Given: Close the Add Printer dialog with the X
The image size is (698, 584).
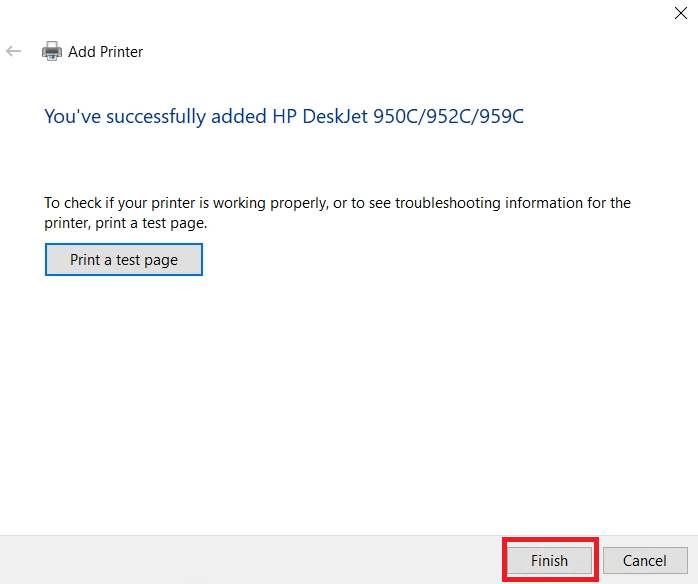Looking at the screenshot, I should click(681, 13).
